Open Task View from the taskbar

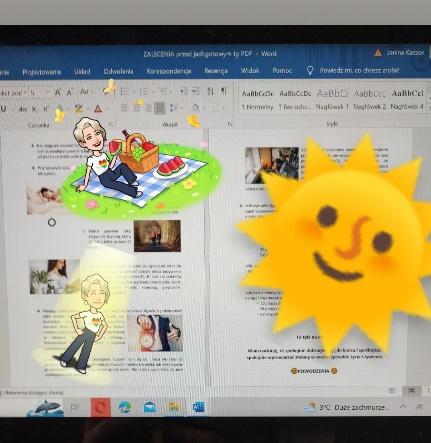pyautogui.click(x=75, y=407)
